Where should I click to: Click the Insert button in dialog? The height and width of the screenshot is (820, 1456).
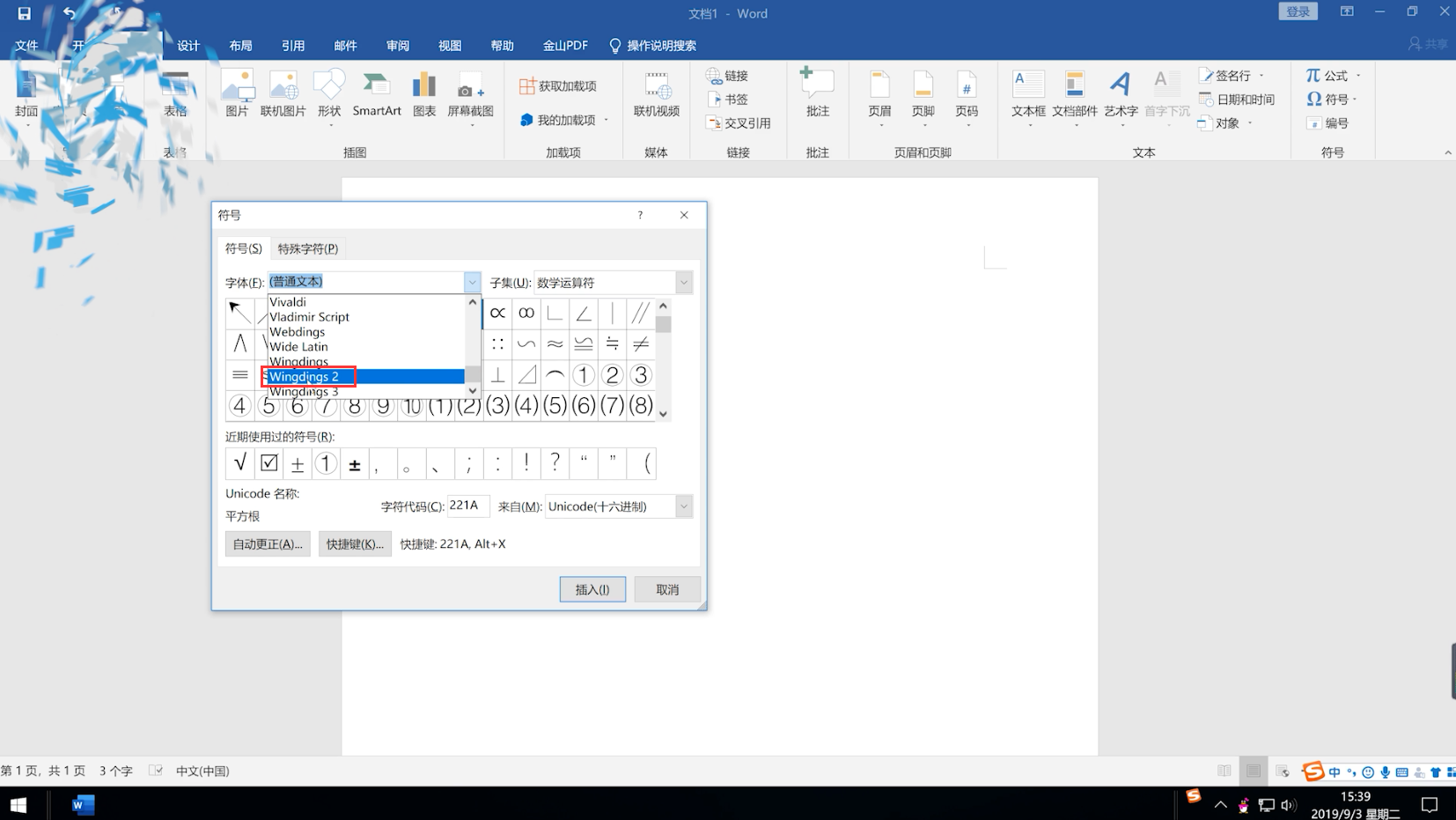(x=592, y=589)
